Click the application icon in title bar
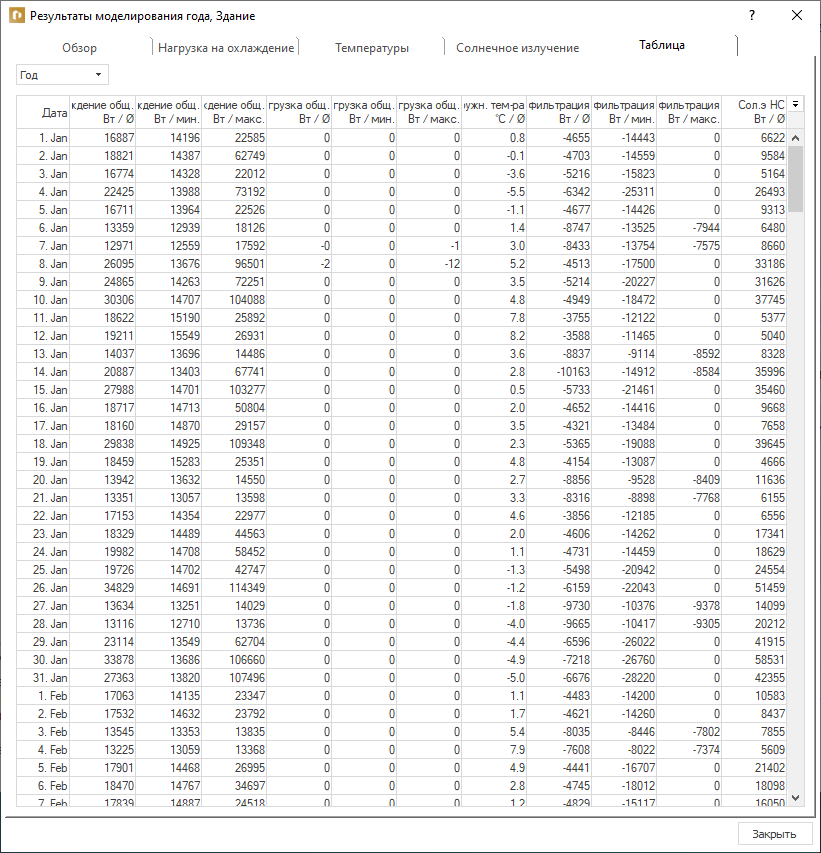This screenshot has height=853, width=821. pyautogui.click(x=16, y=15)
